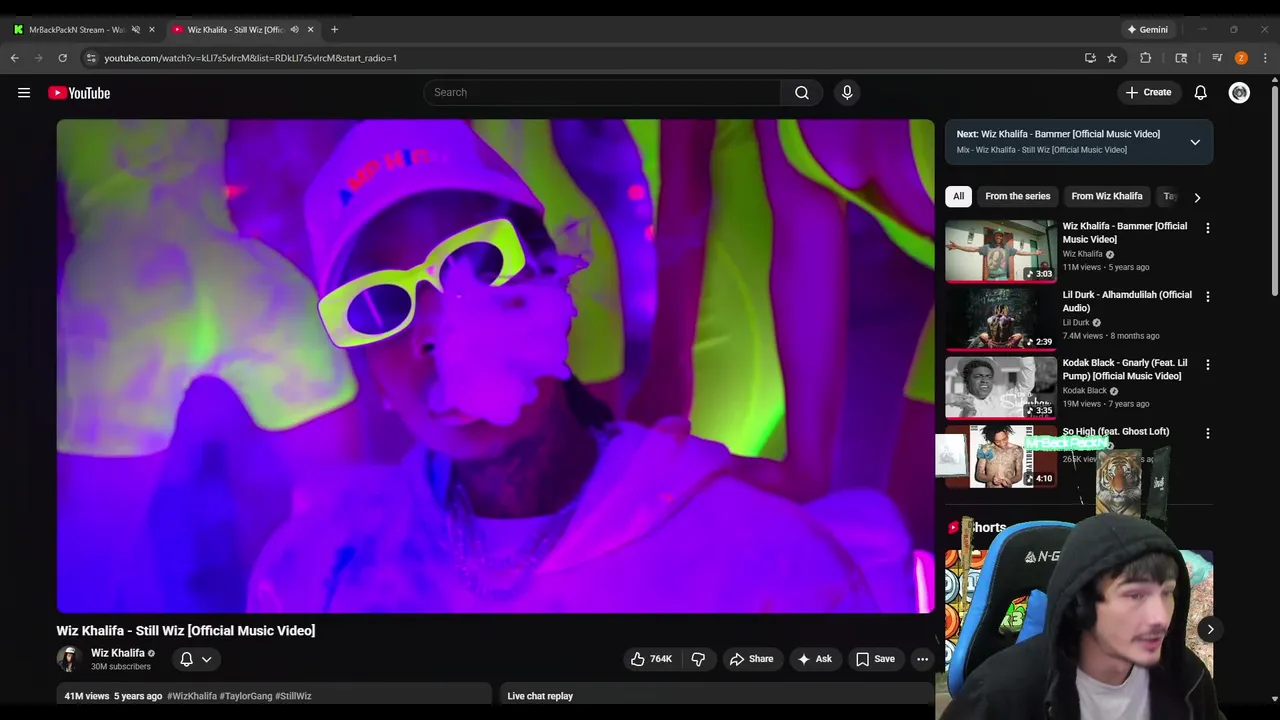Viewport: 1280px width, 720px height.
Task: Click "Next: Wiz Khalifa - Bammer" header text
Action: coord(1058,134)
